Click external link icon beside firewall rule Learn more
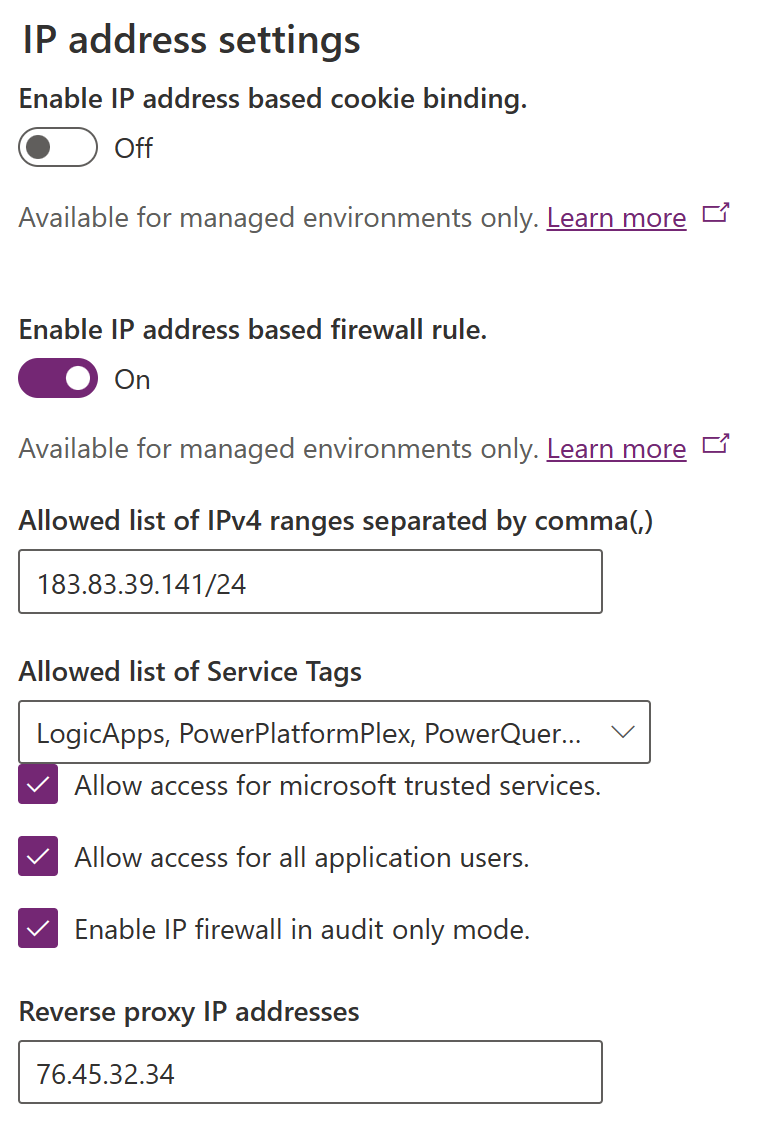The height and width of the screenshot is (1134, 778). click(x=715, y=444)
